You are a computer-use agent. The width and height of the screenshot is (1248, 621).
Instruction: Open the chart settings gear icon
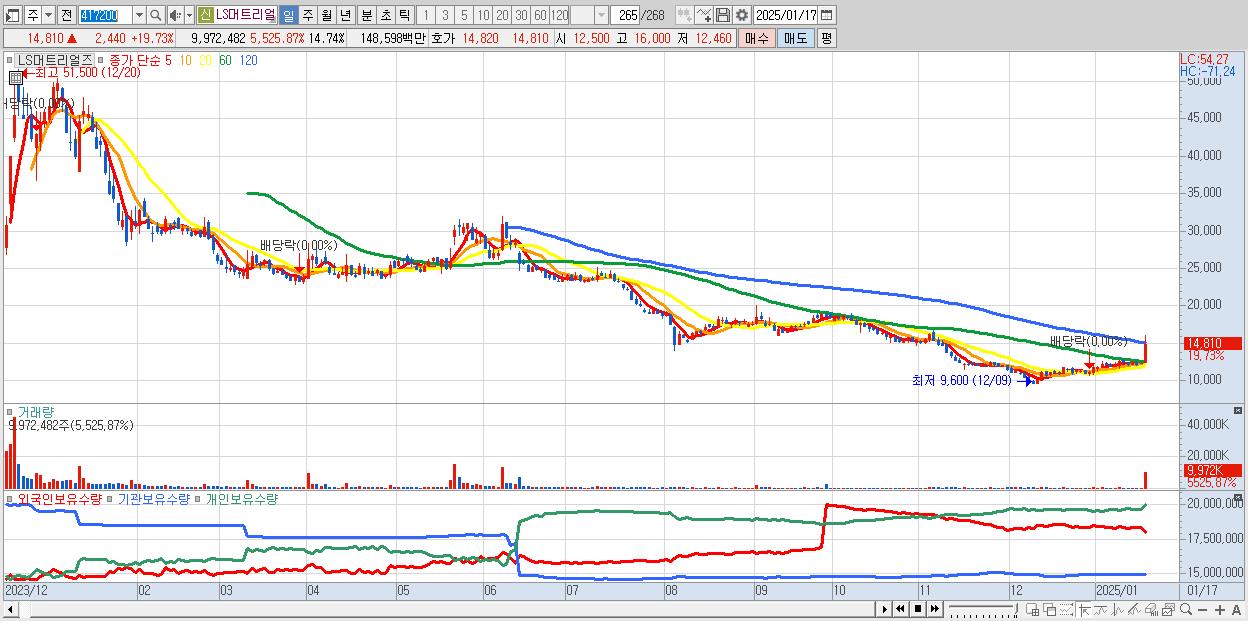pos(741,15)
